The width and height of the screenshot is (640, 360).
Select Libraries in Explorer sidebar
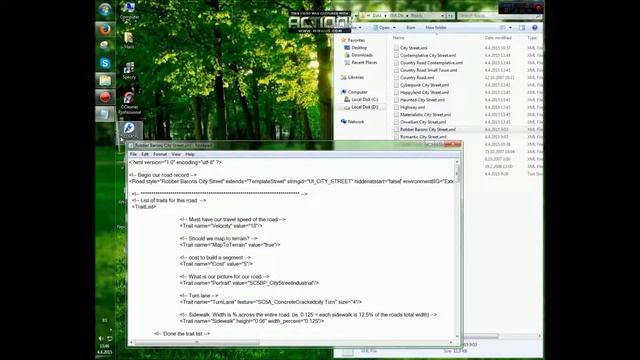(x=356, y=77)
